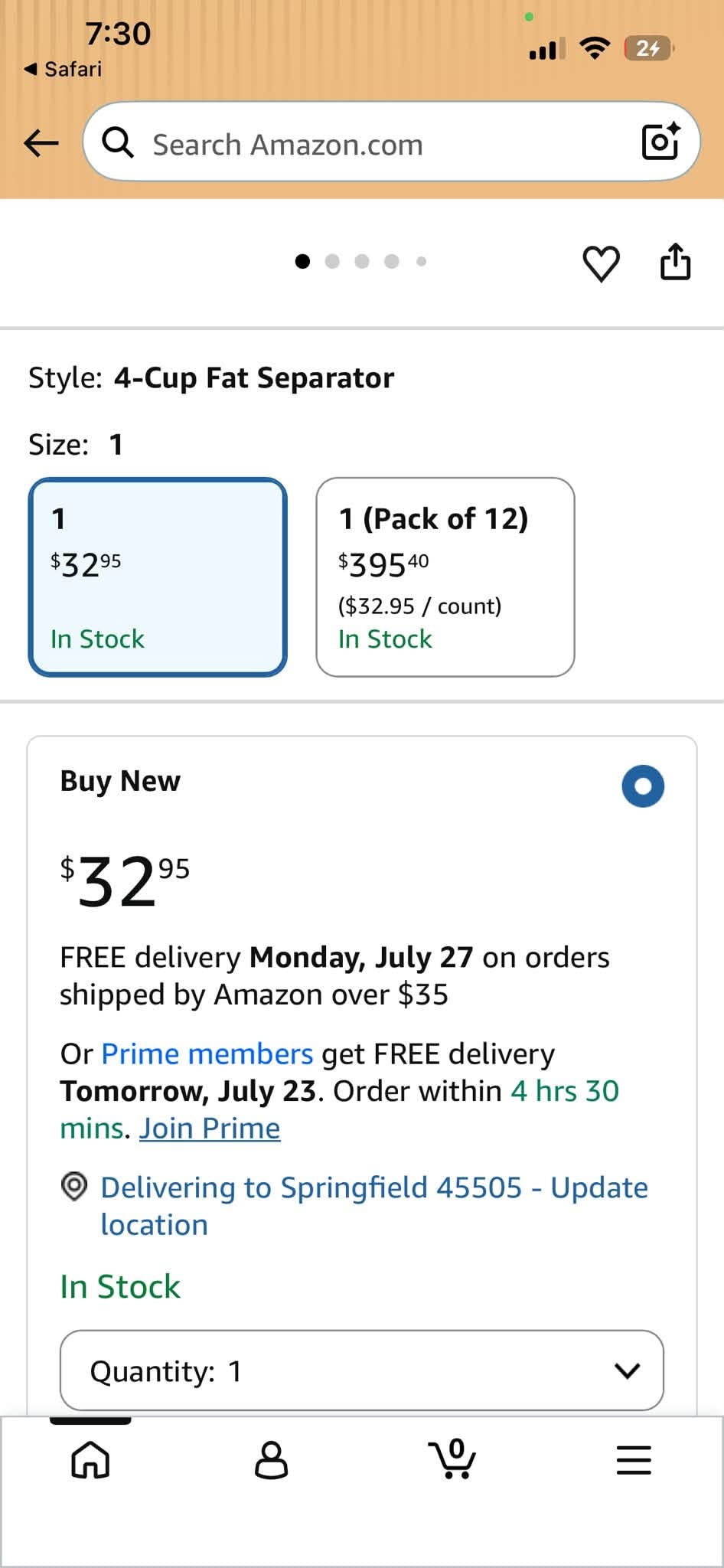Go to Home tab icon
724x1568 pixels.
tap(90, 1459)
